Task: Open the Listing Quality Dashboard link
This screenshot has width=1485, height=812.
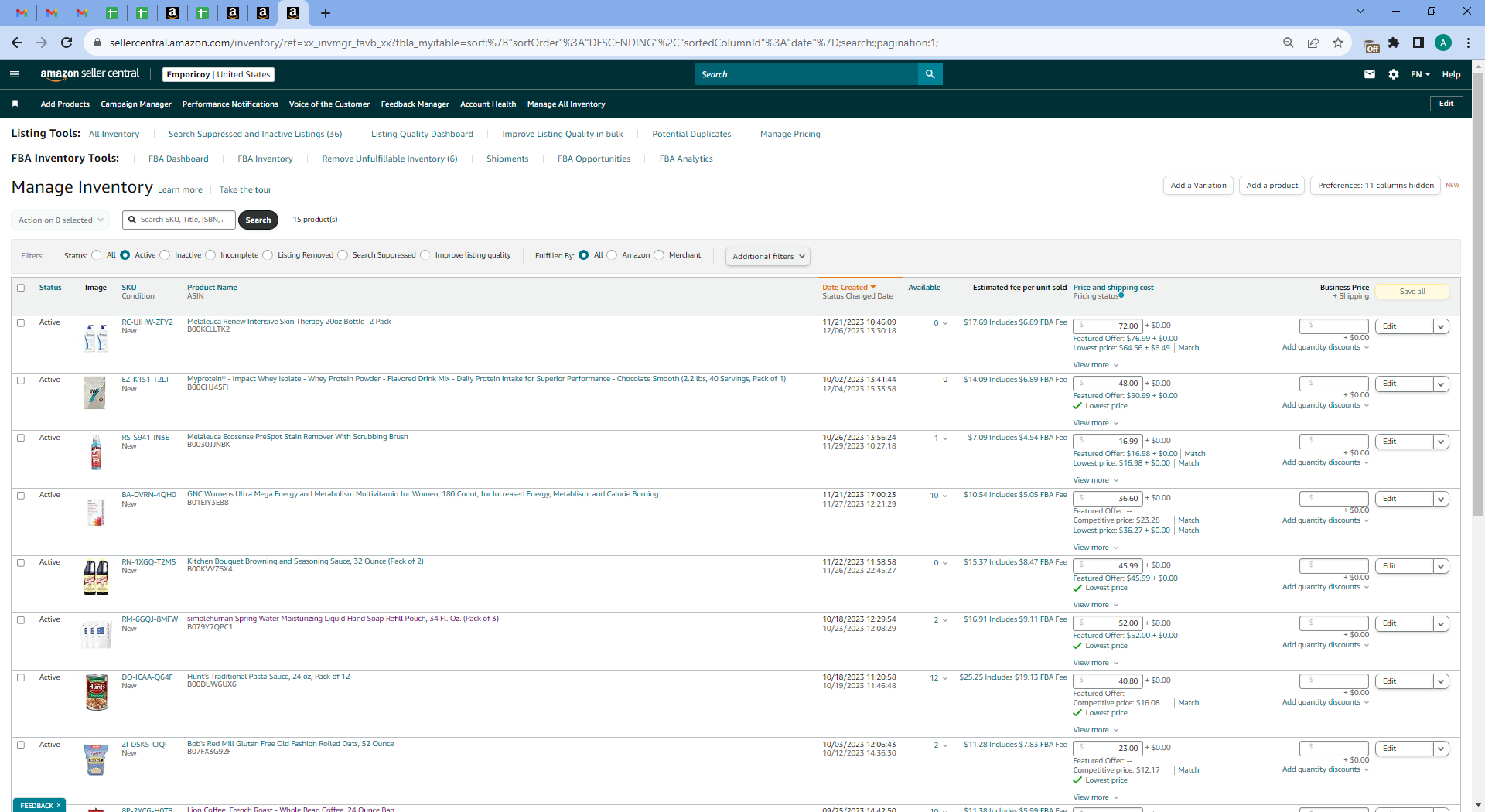Action: click(422, 135)
